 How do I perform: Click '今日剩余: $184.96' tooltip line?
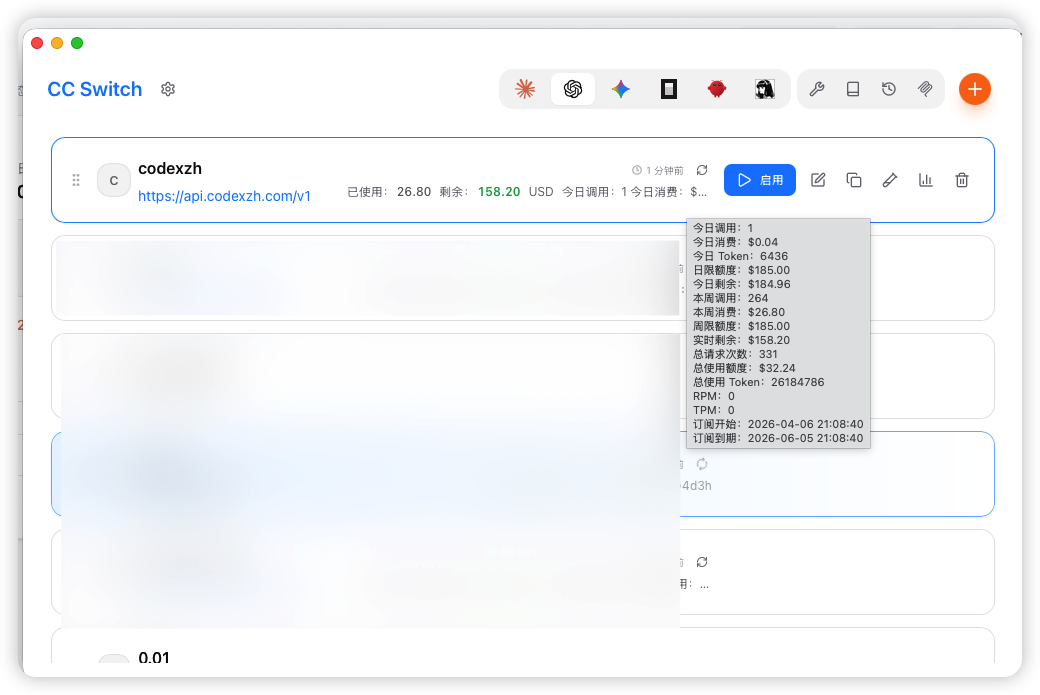[x=742, y=284]
